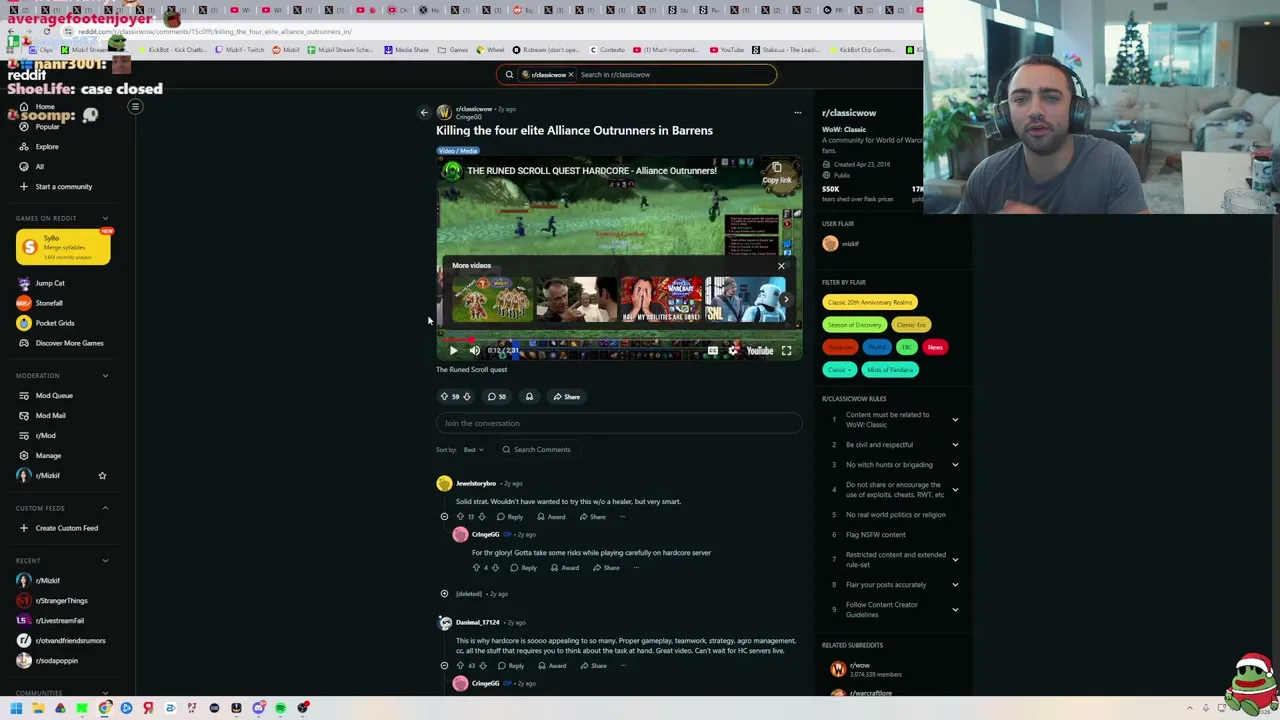Open the post overflow menu (three dots)
The width and height of the screenshot is (1280, 720).
pyautogui.click(x=797, y=113)
